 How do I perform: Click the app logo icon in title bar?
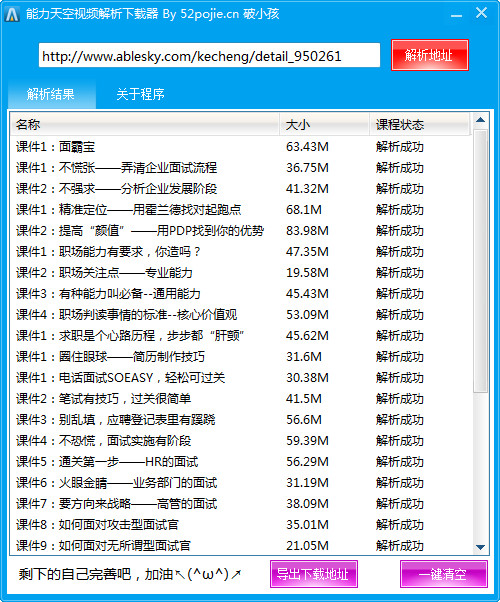coord(12,14)
